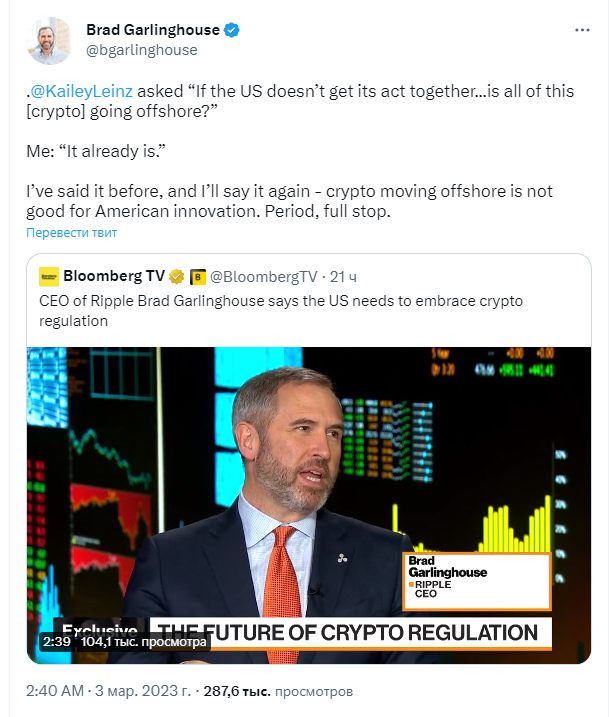
Task: Click Brad Garlinghouse's profile avatar
Action: (49, 40)
